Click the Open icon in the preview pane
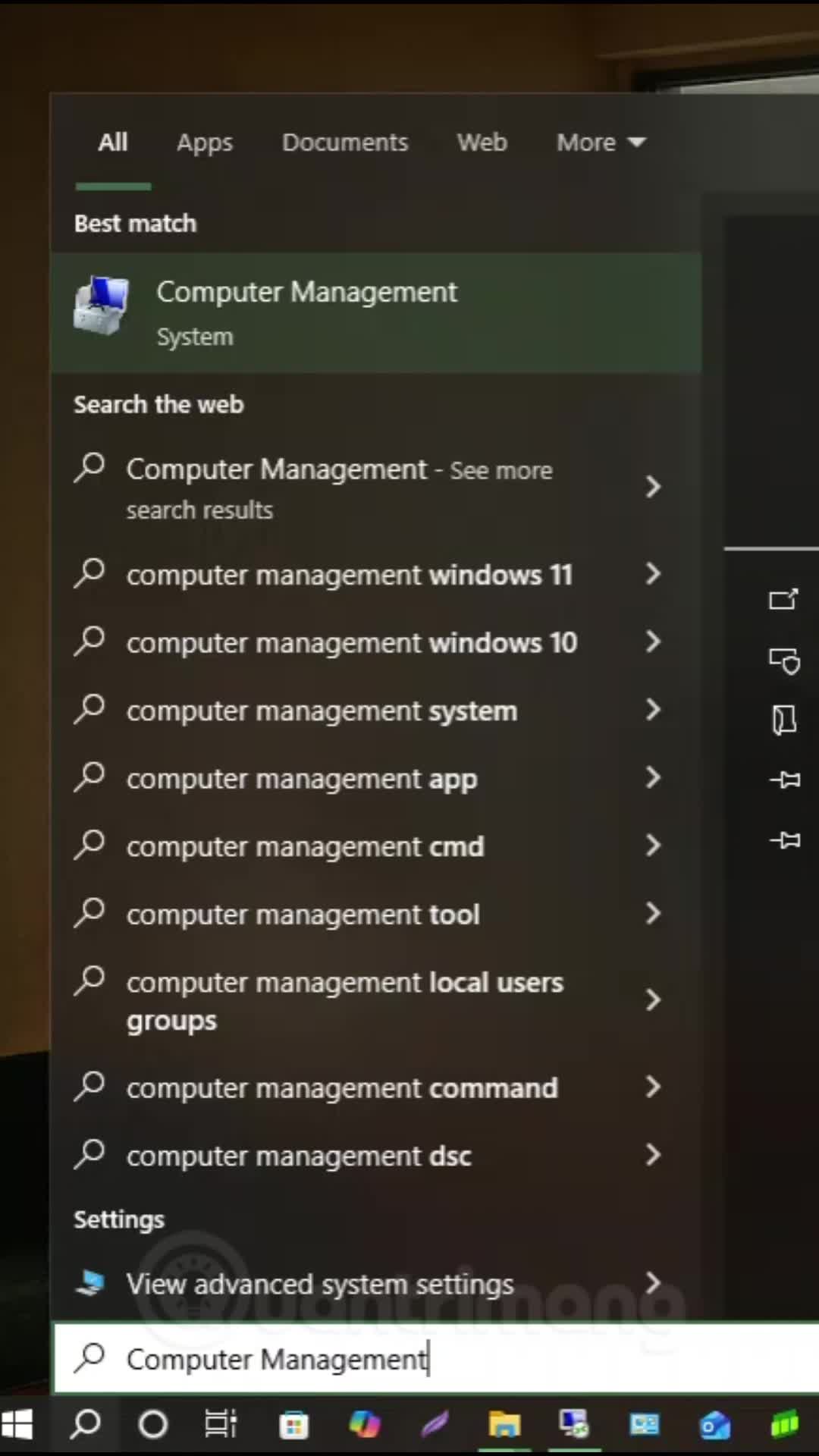Screen dimensions: 819x1456 [x=783, y=599]
